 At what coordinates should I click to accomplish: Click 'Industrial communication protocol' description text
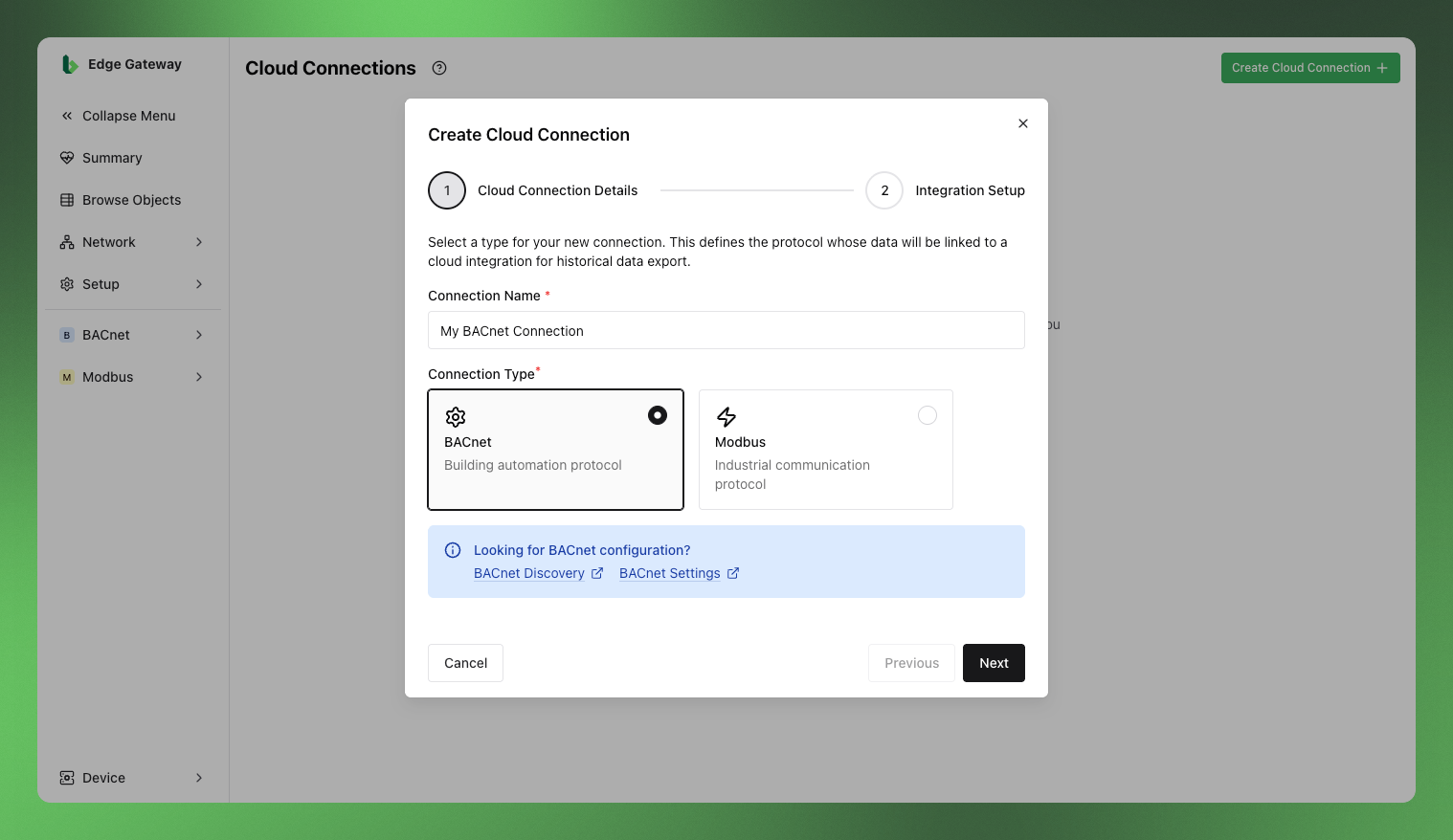pos(793,475)
